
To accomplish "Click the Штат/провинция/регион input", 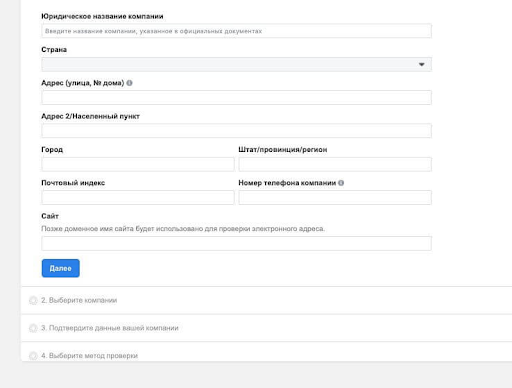I will tap(335, 164).
